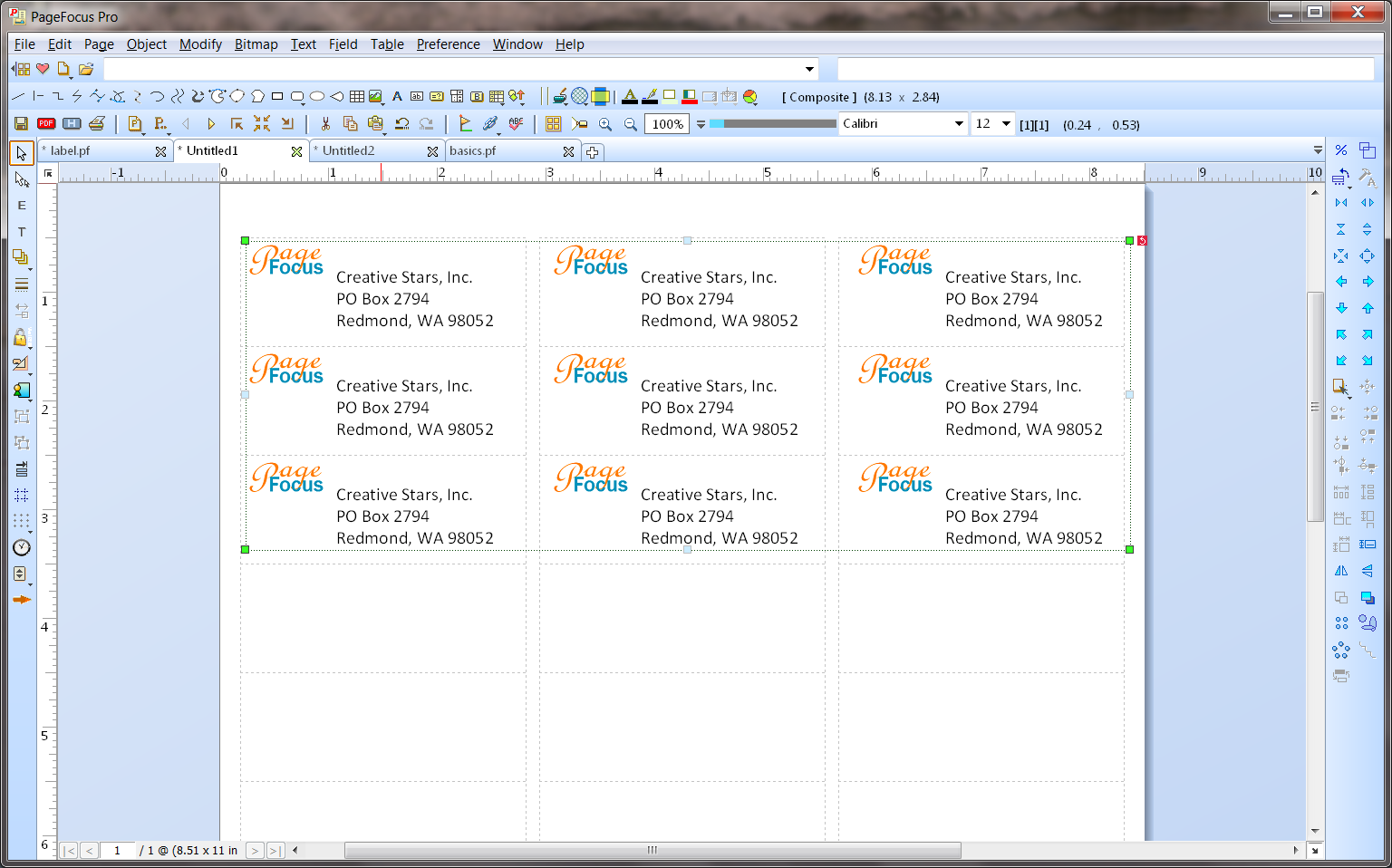This screenshot has width=1392, height=868.
Task: Insert a picture with the image icon
Action: click(375, 96)
